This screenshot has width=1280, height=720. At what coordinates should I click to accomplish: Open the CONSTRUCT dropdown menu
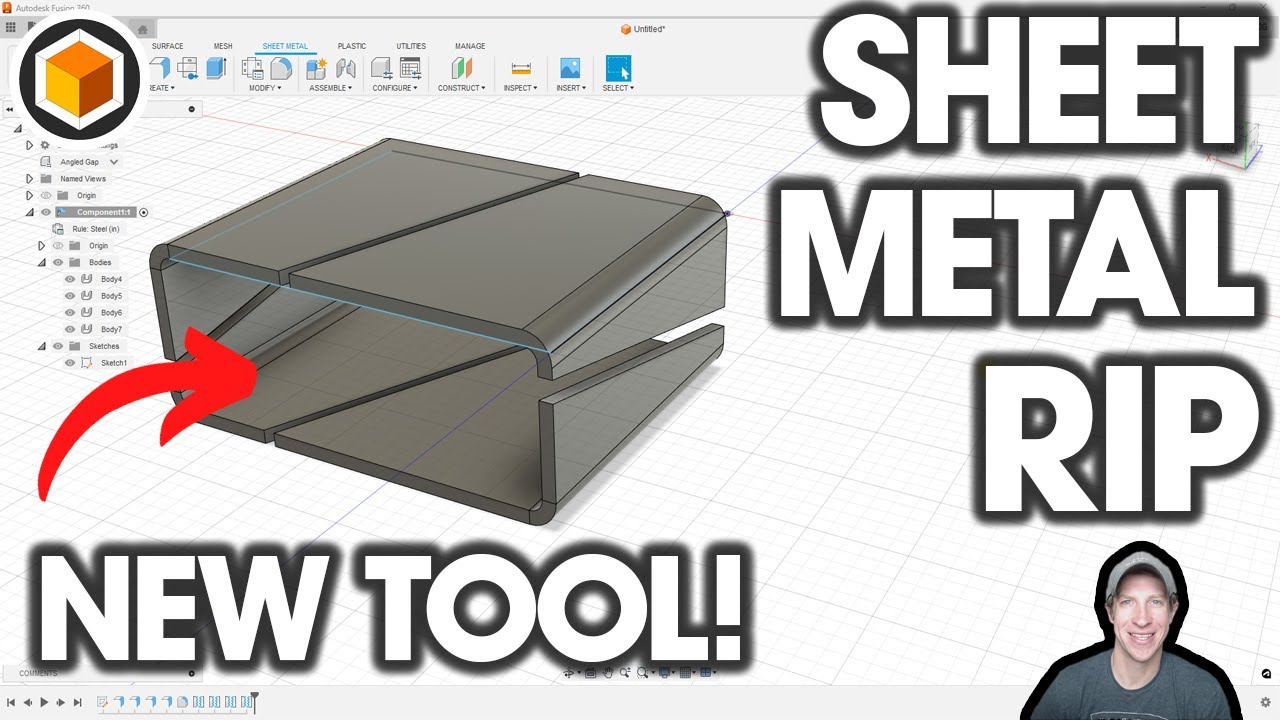point(461,88)
